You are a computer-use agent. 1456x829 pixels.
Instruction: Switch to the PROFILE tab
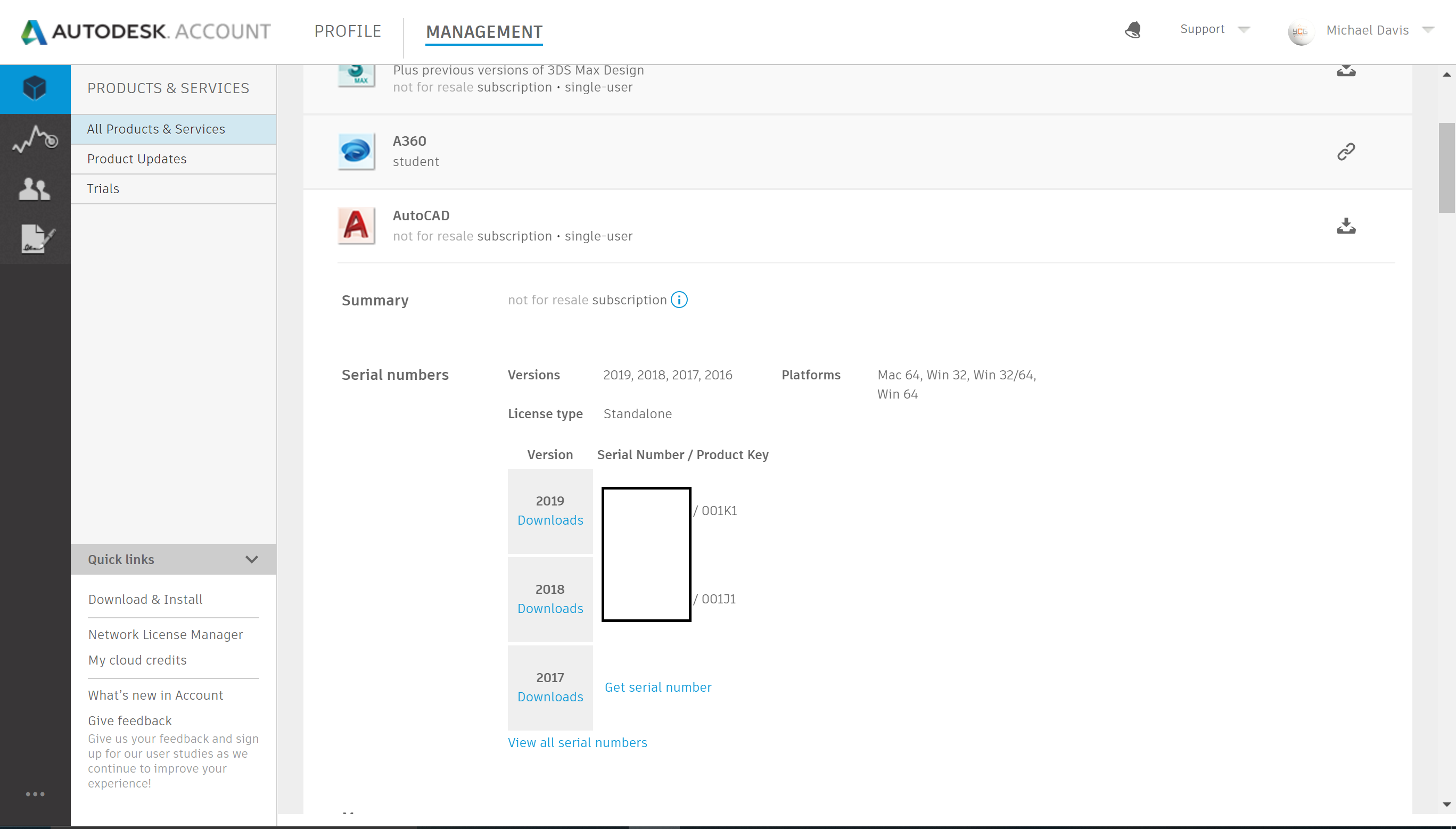[348, 31]
